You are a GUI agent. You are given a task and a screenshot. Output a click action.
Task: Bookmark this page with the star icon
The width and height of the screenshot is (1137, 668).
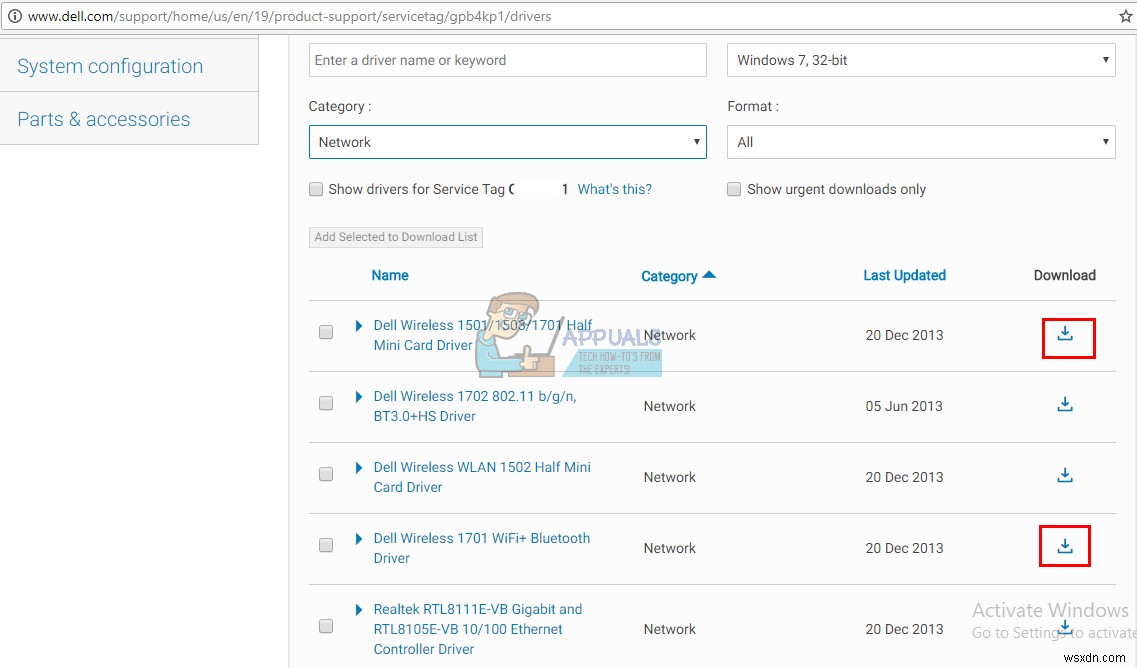(x=1125, y=16)
